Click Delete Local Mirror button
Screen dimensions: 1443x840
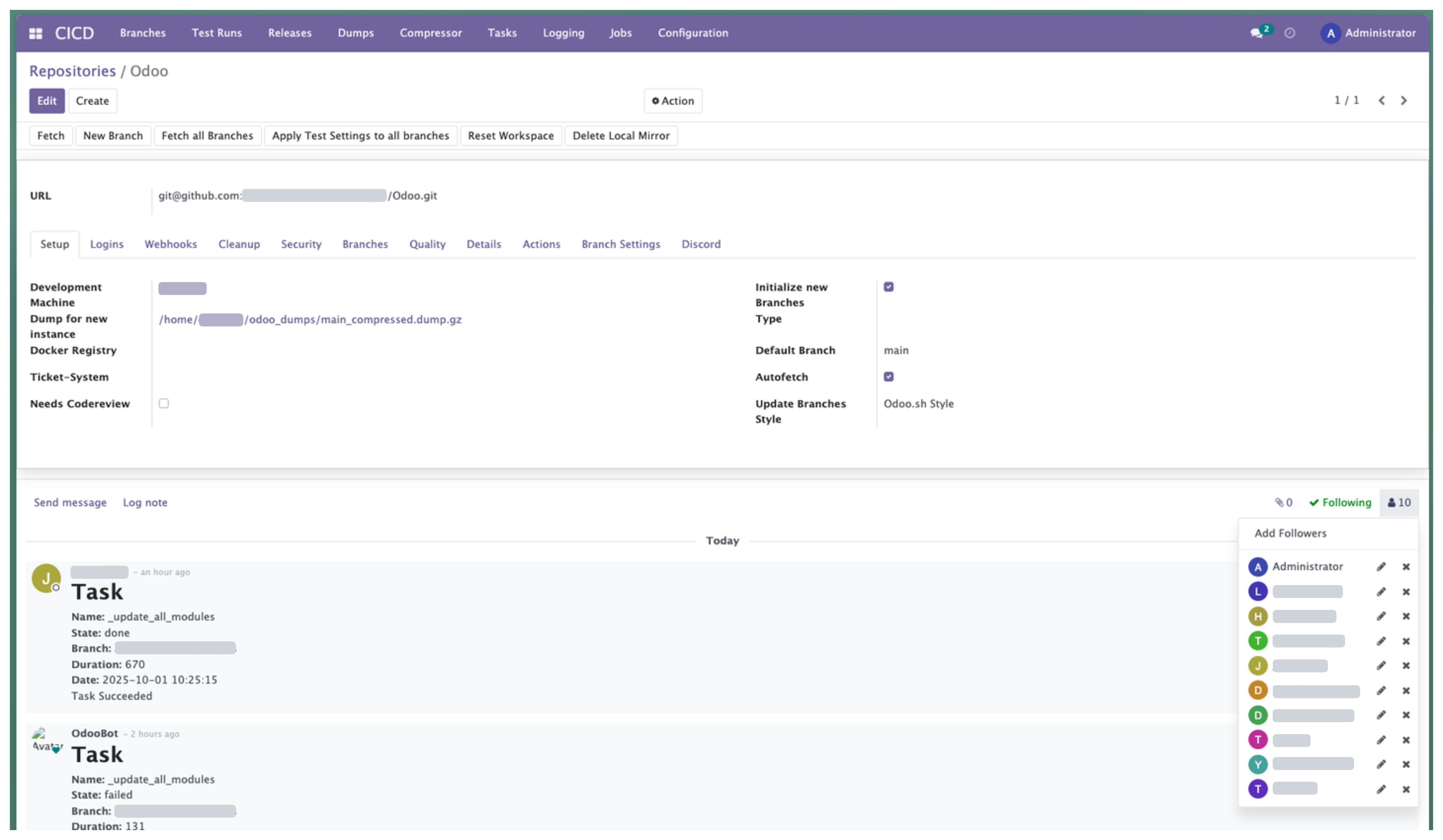tap(621, 136)
